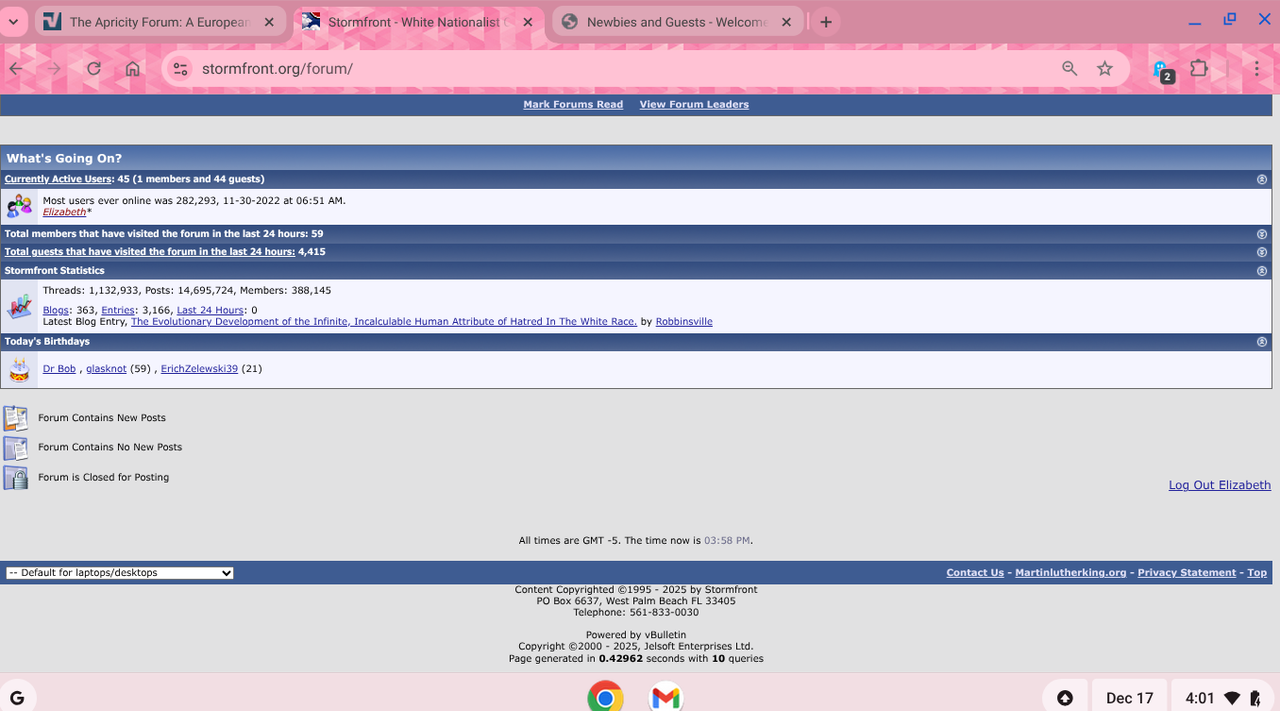The height and width of the screenshot is (711, 1280).
Task: Click the birthday cake icon
Action: click(20, 369)
